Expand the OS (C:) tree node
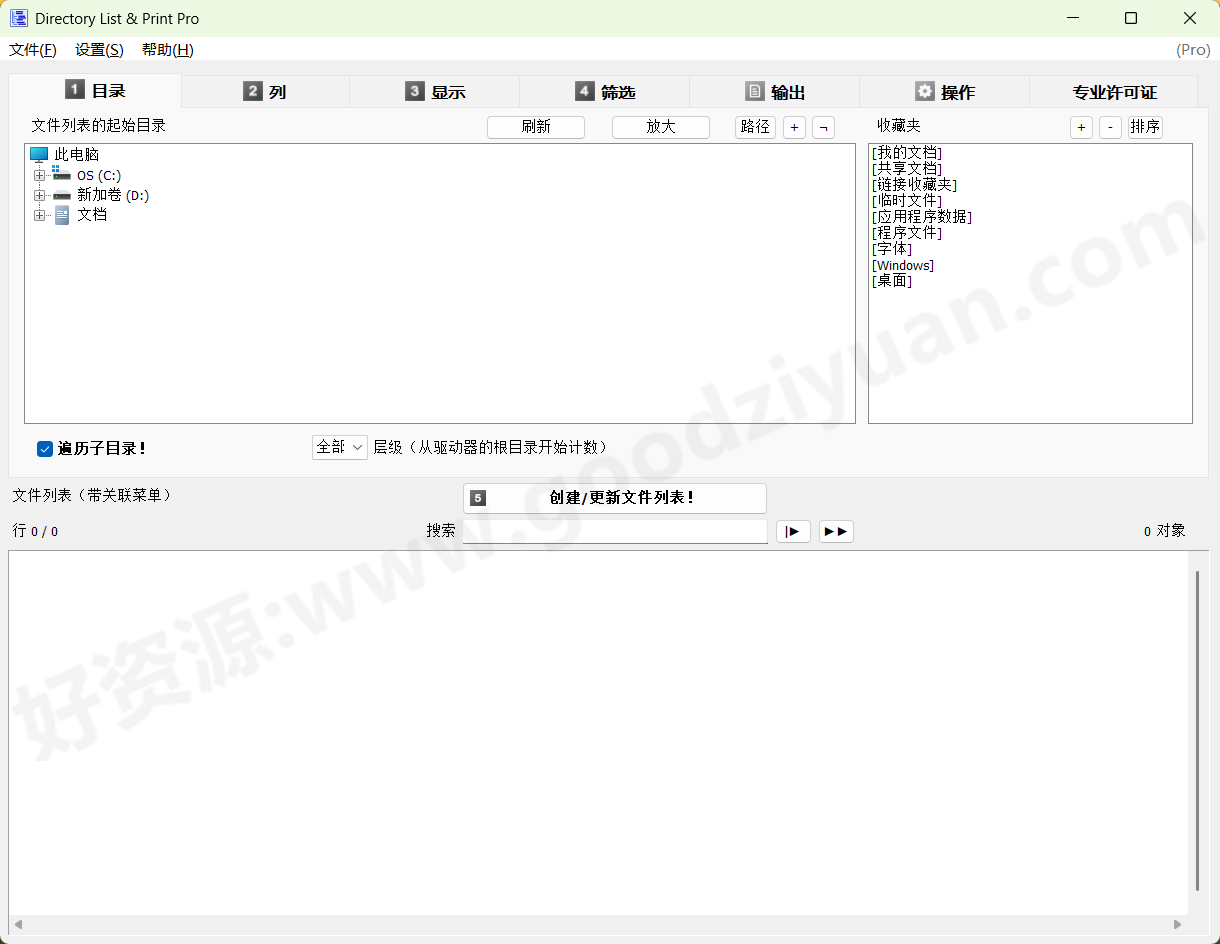Viewport: 1220px width, 944px height. (x=38, y=174)
